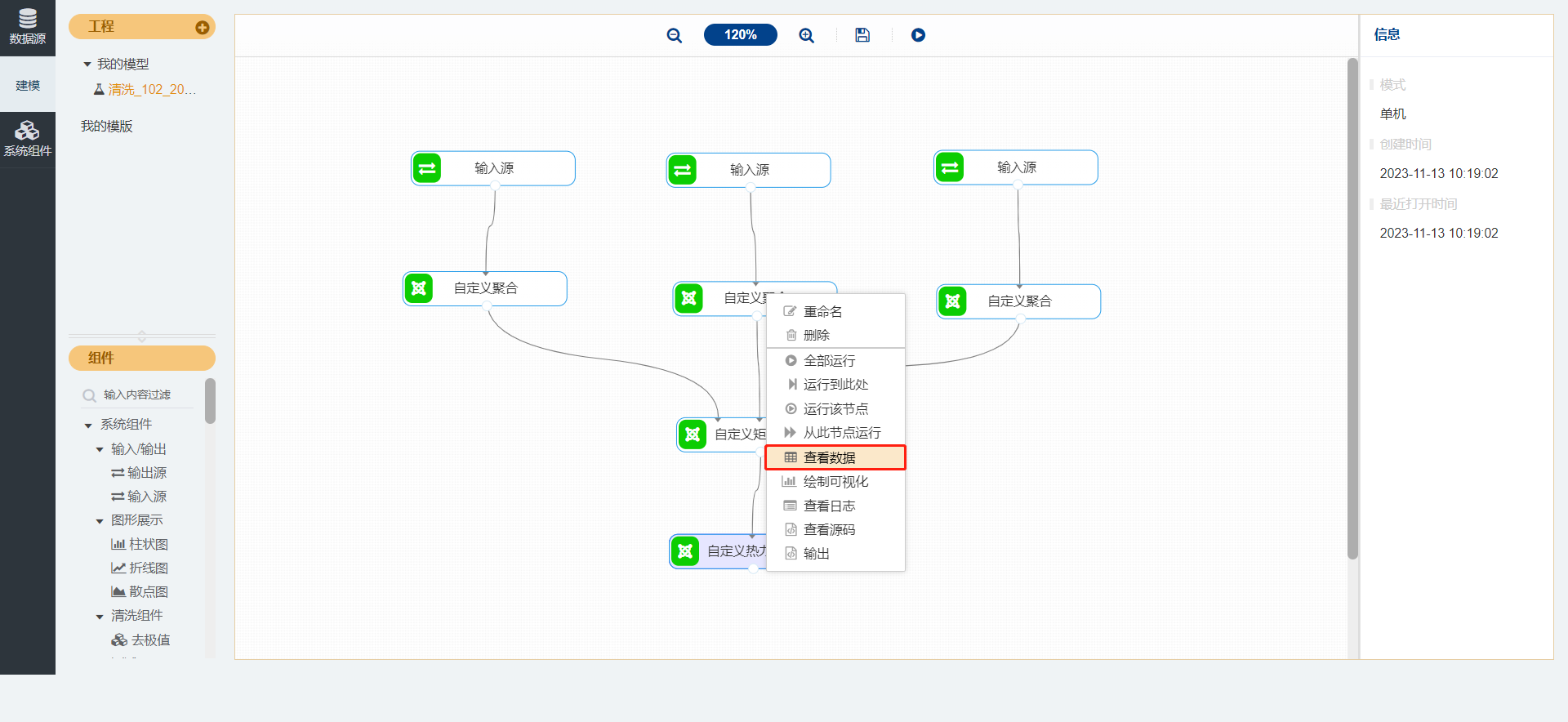Screen dimensions: 1568x722
Task: Select the middle 输入源 node
Action: 749,170
